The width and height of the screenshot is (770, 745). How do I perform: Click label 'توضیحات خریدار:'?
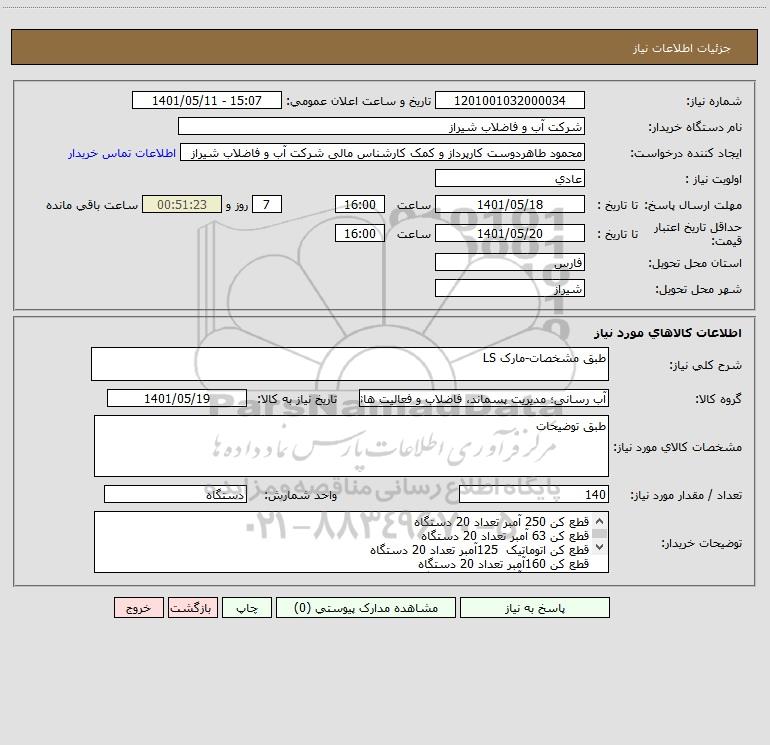point(701,544)
